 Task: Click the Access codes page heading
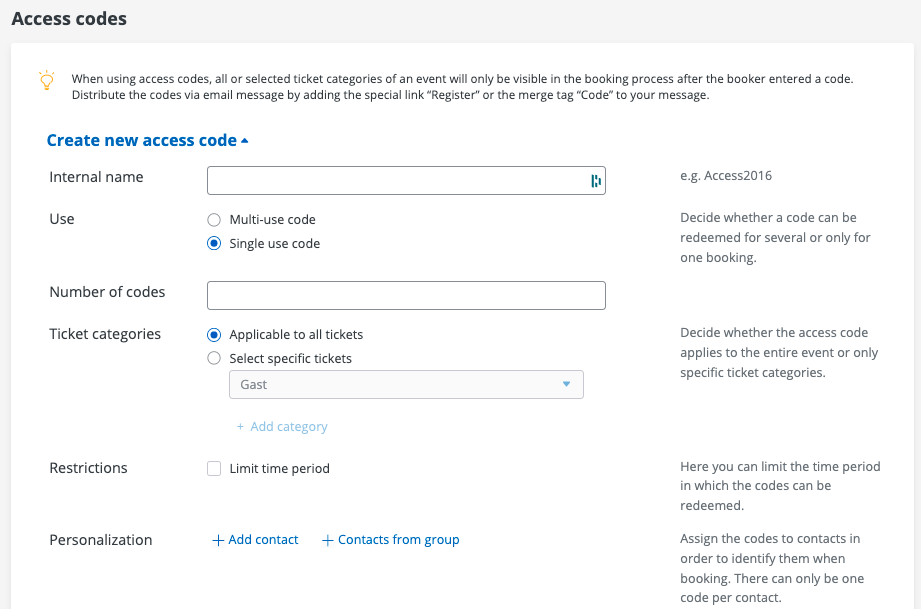[x=69, y=19]
